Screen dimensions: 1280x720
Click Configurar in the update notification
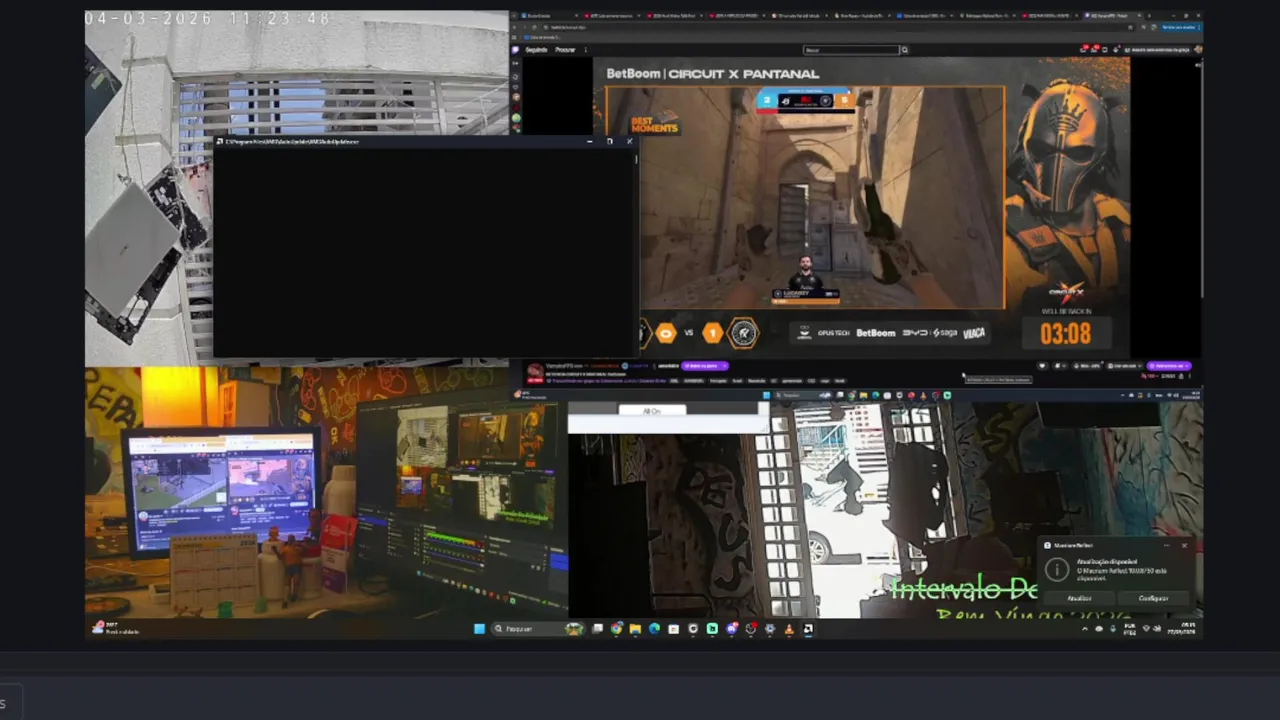coord(1153,598)
